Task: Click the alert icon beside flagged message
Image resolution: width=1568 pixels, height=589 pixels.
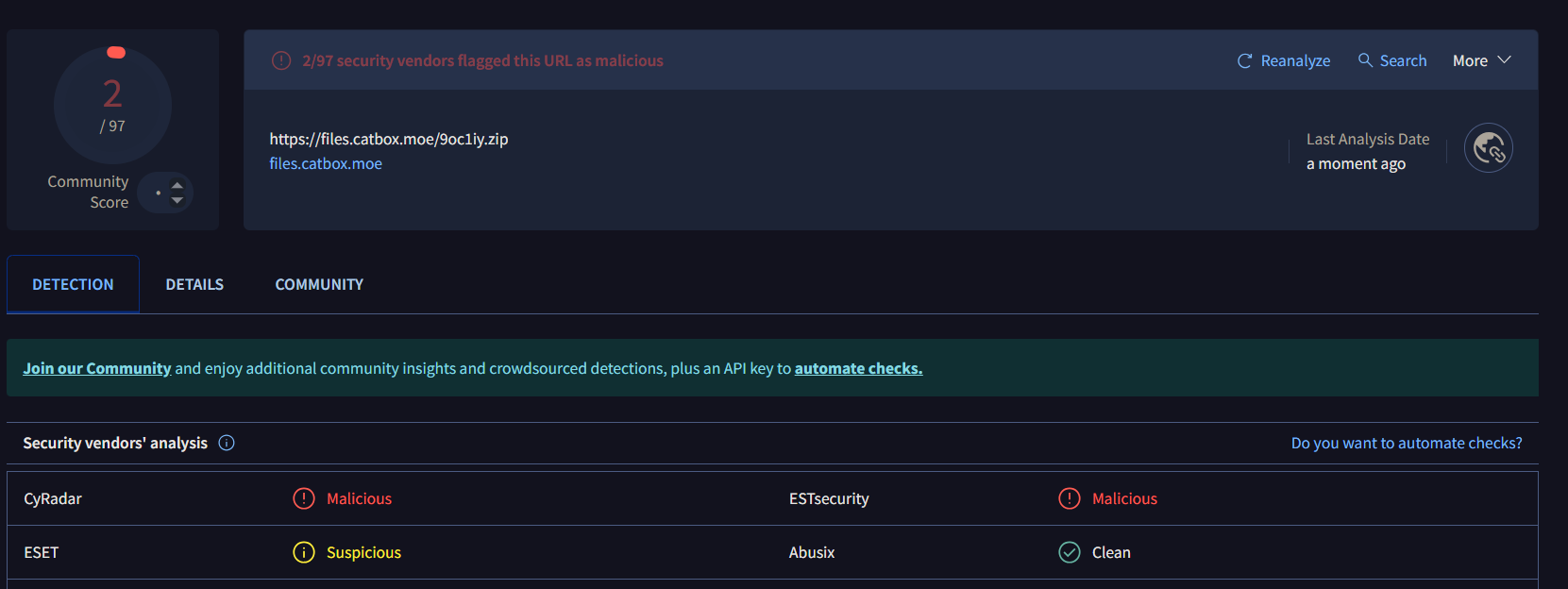Action: click(x=281, y=60)
